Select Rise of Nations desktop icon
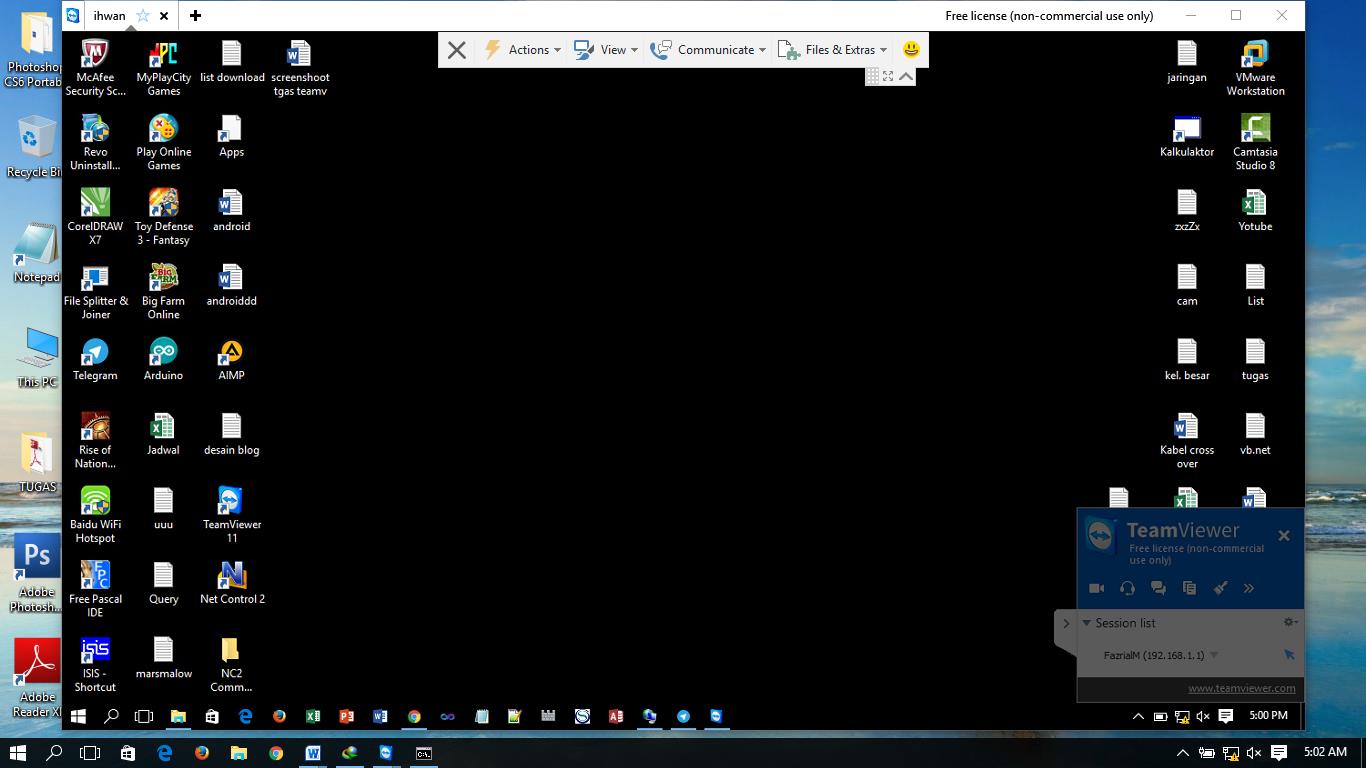This screenshot has height=768, width=1366. coord(95,441)
